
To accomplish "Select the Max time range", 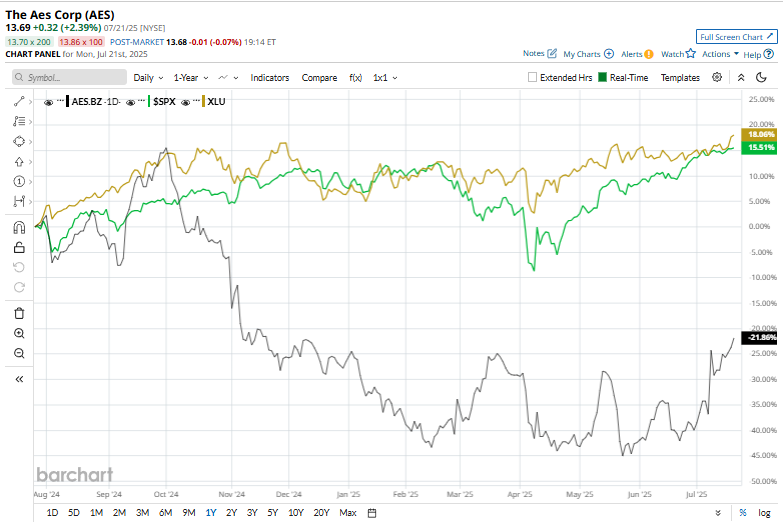I will click(x=348, y=513).
